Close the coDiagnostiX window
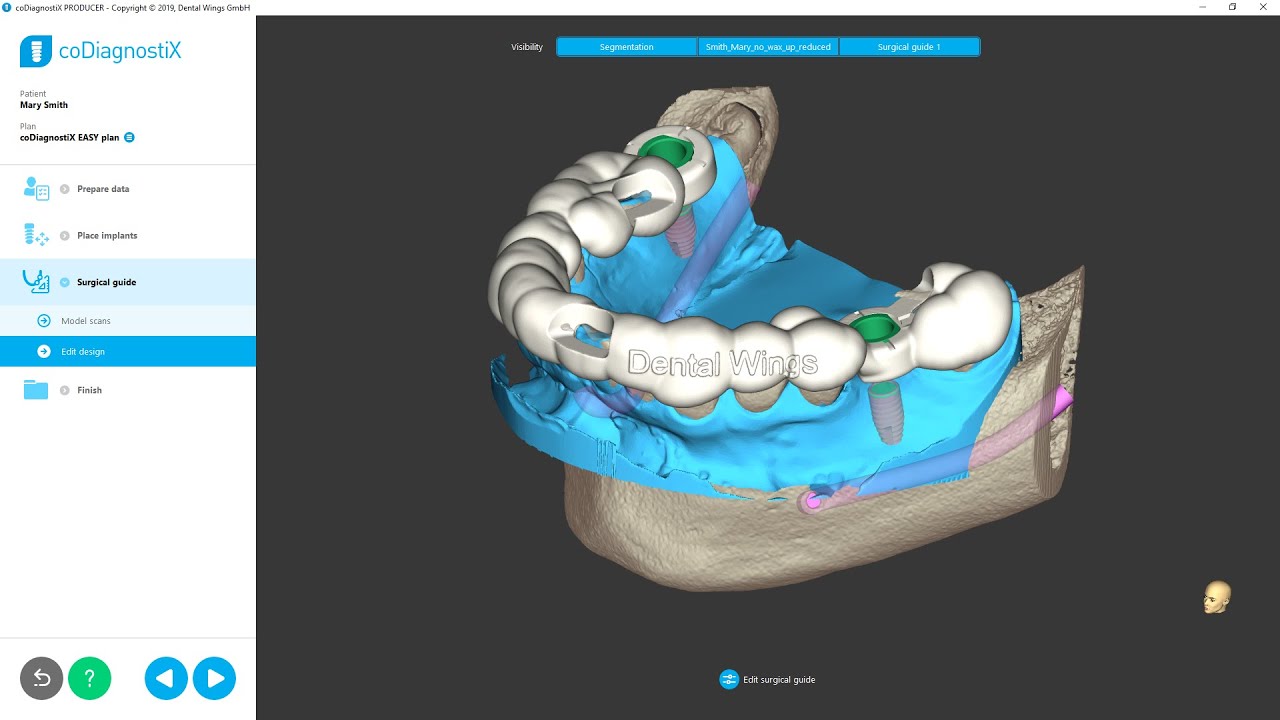The image size is (1280, 720). point(1263,7)
